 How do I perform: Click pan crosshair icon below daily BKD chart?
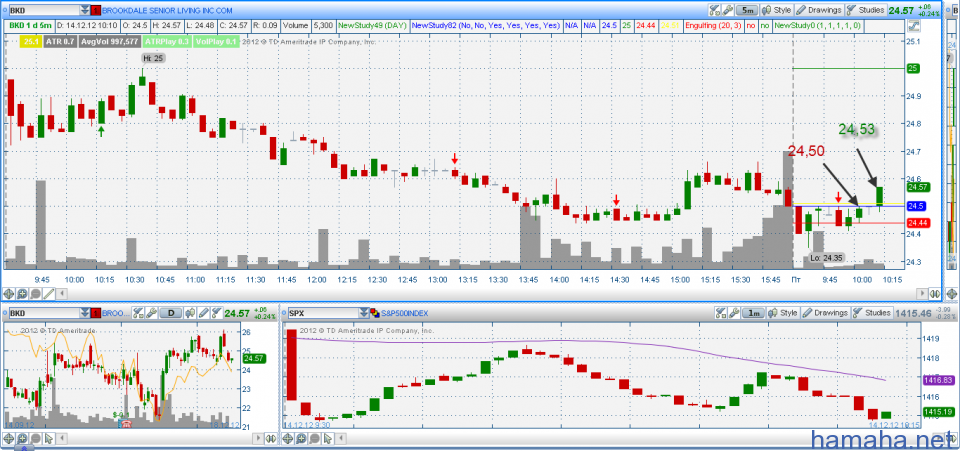9,438
